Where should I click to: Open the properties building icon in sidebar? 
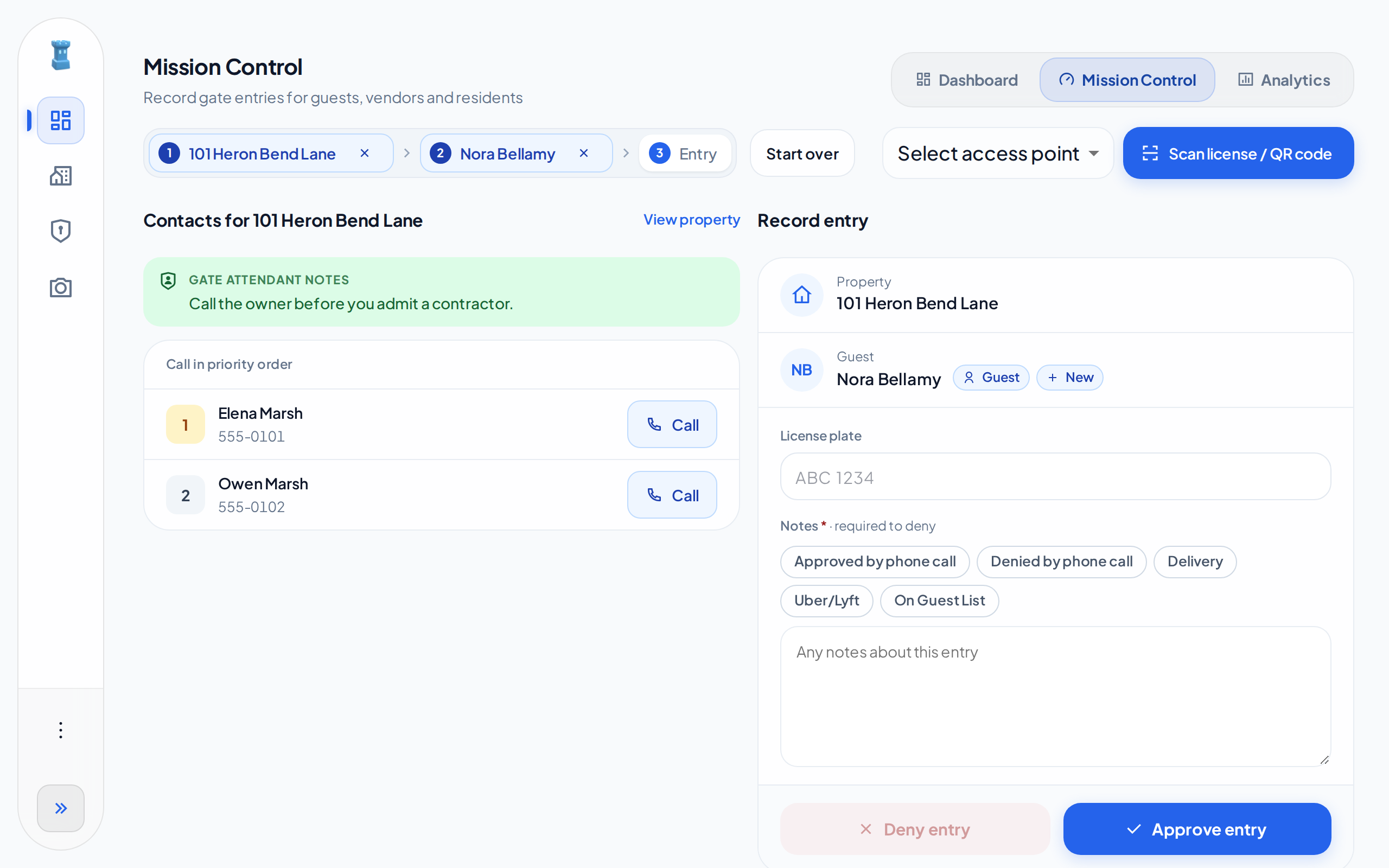pos(61,176)
